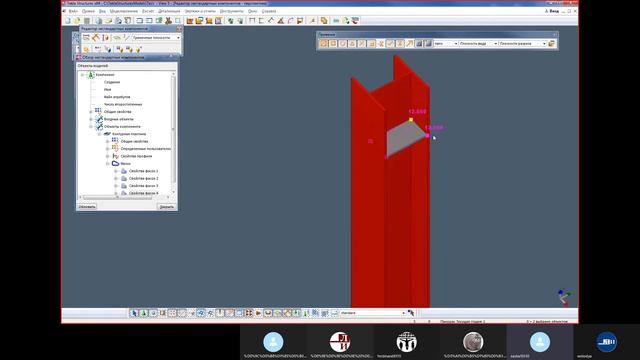Toggle the circle-shaped snap to points switch

pos(342,43)
